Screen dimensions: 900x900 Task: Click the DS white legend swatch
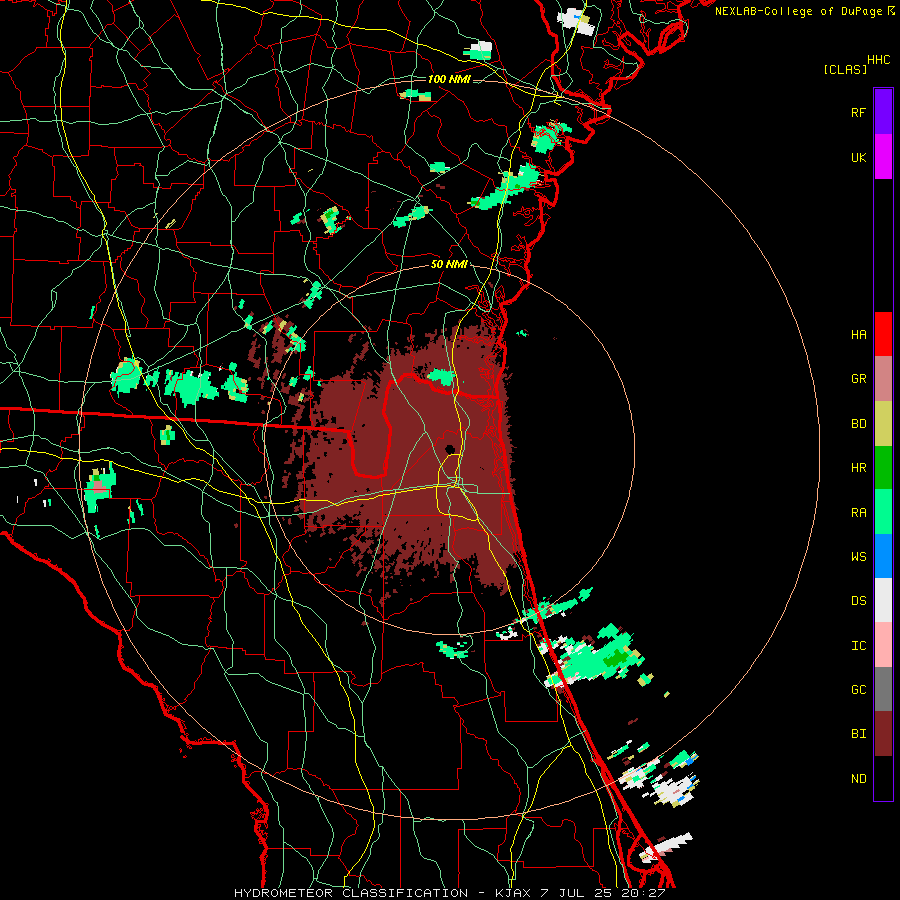[883, 600]
